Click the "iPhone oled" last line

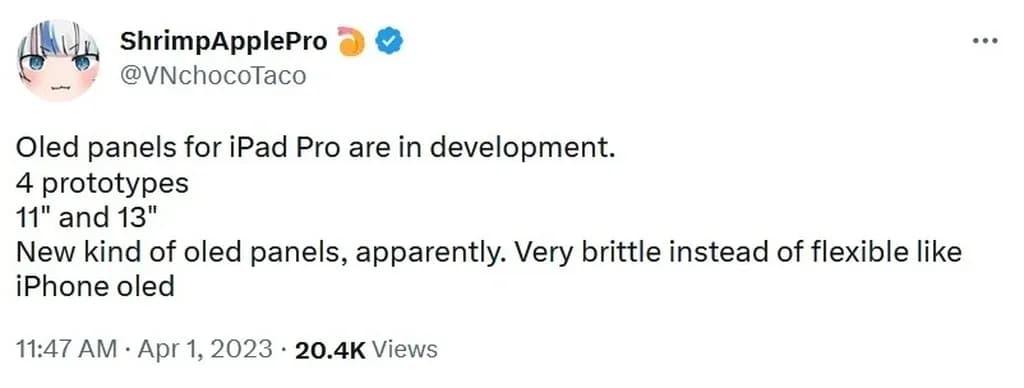[x=95, y=286]
